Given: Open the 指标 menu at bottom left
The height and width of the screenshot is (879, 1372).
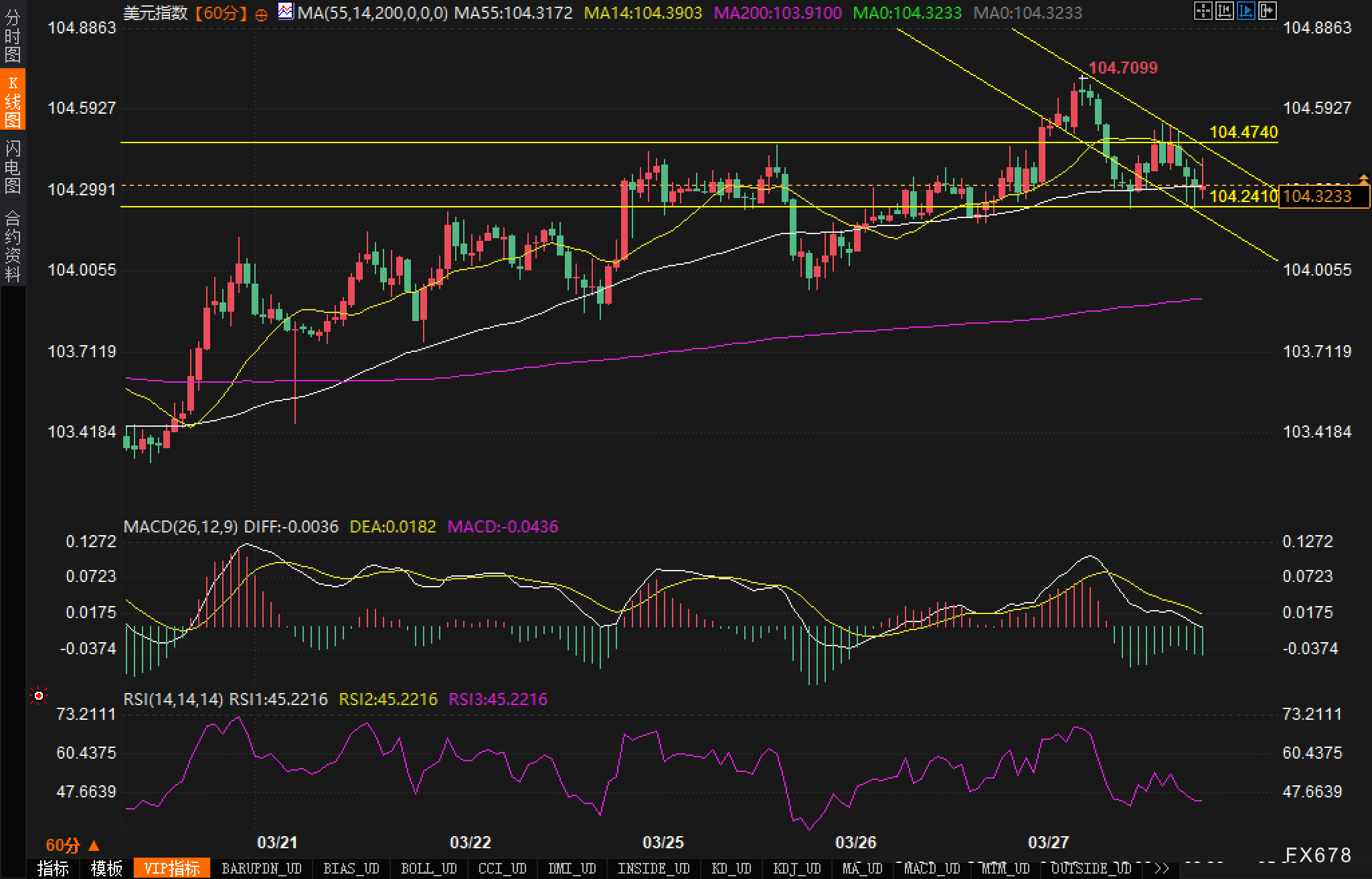Looking at the screenshot, I should pos(53,868).
